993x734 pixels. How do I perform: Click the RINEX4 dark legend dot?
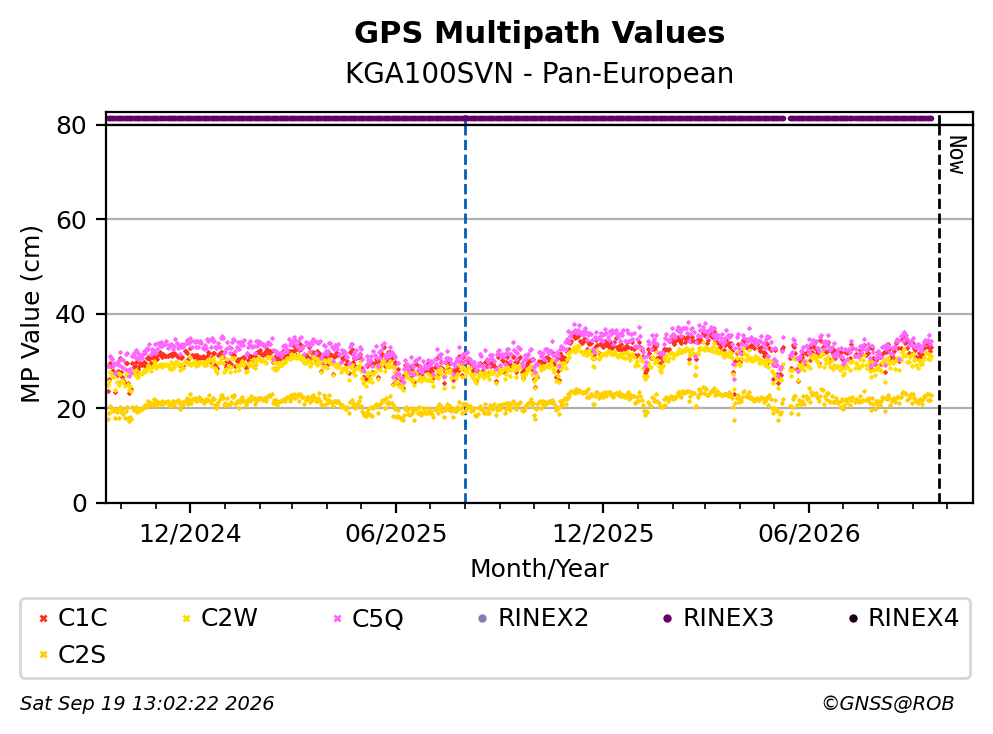click(853, 618)
